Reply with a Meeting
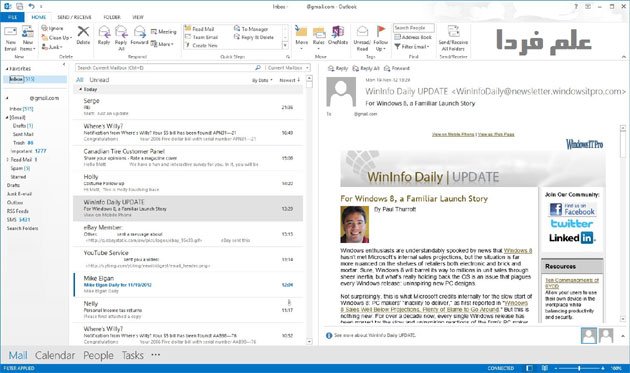 (x=163, y=32)
